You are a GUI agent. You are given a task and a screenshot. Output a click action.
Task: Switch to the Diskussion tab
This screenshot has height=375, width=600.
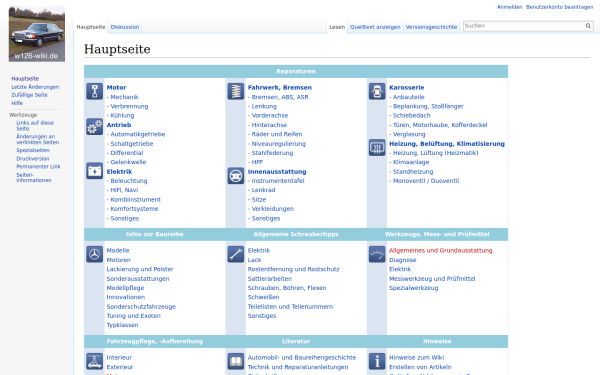coord(125,27)
